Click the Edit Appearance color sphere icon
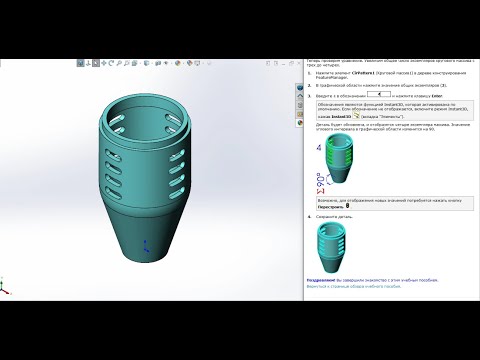 (x=178, y=63)
